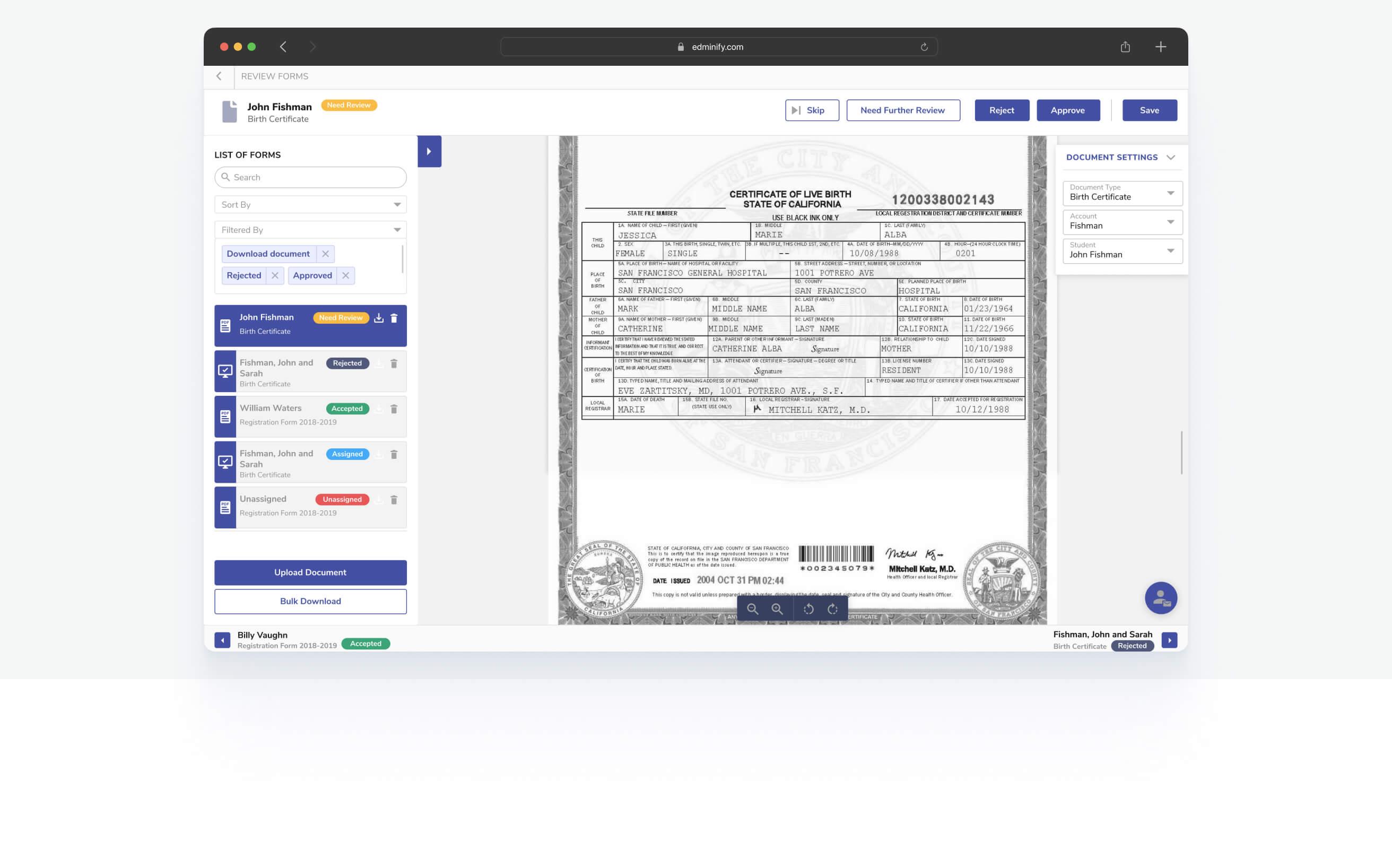Click the Reject button for current document

[1002, 110]
